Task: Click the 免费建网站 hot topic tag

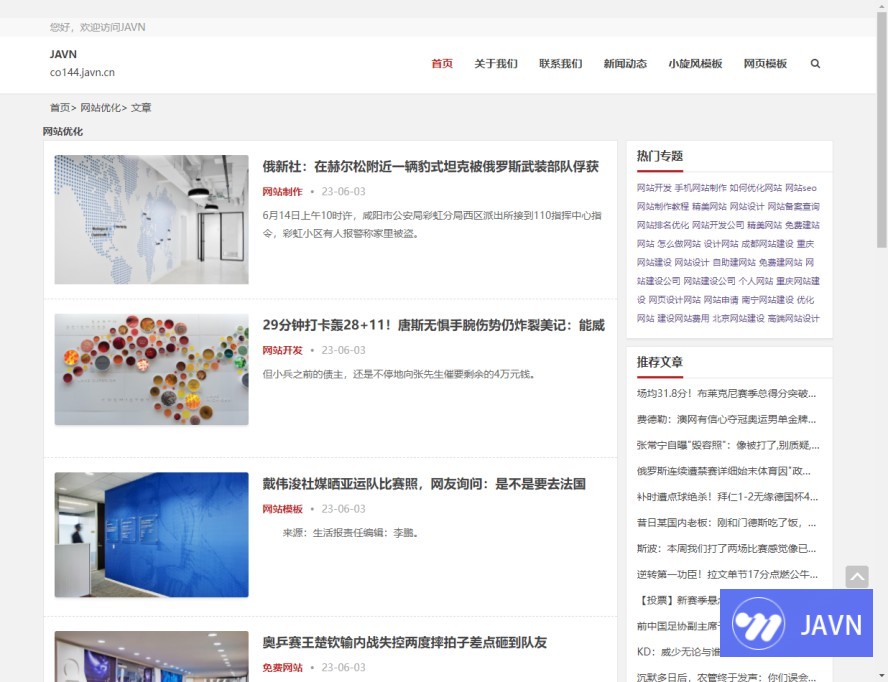Action: coord(780,262)
